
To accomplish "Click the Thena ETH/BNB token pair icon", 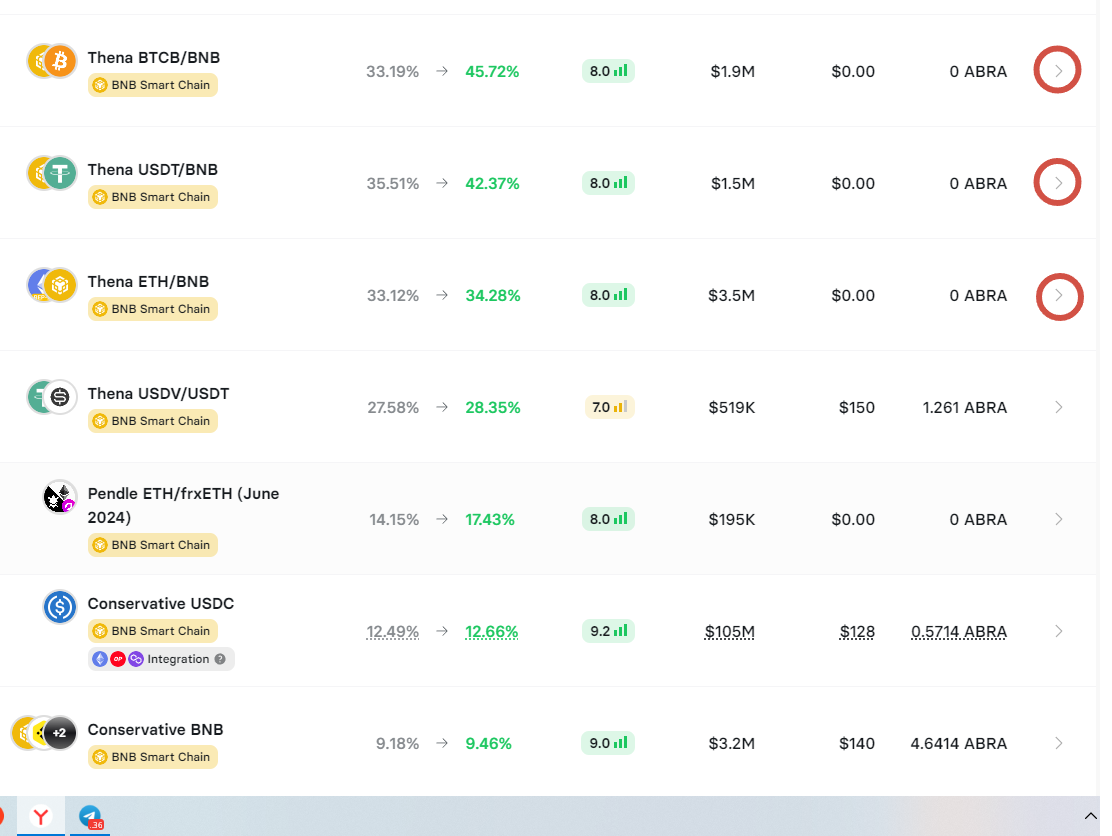I will click(x=52, y=285).
